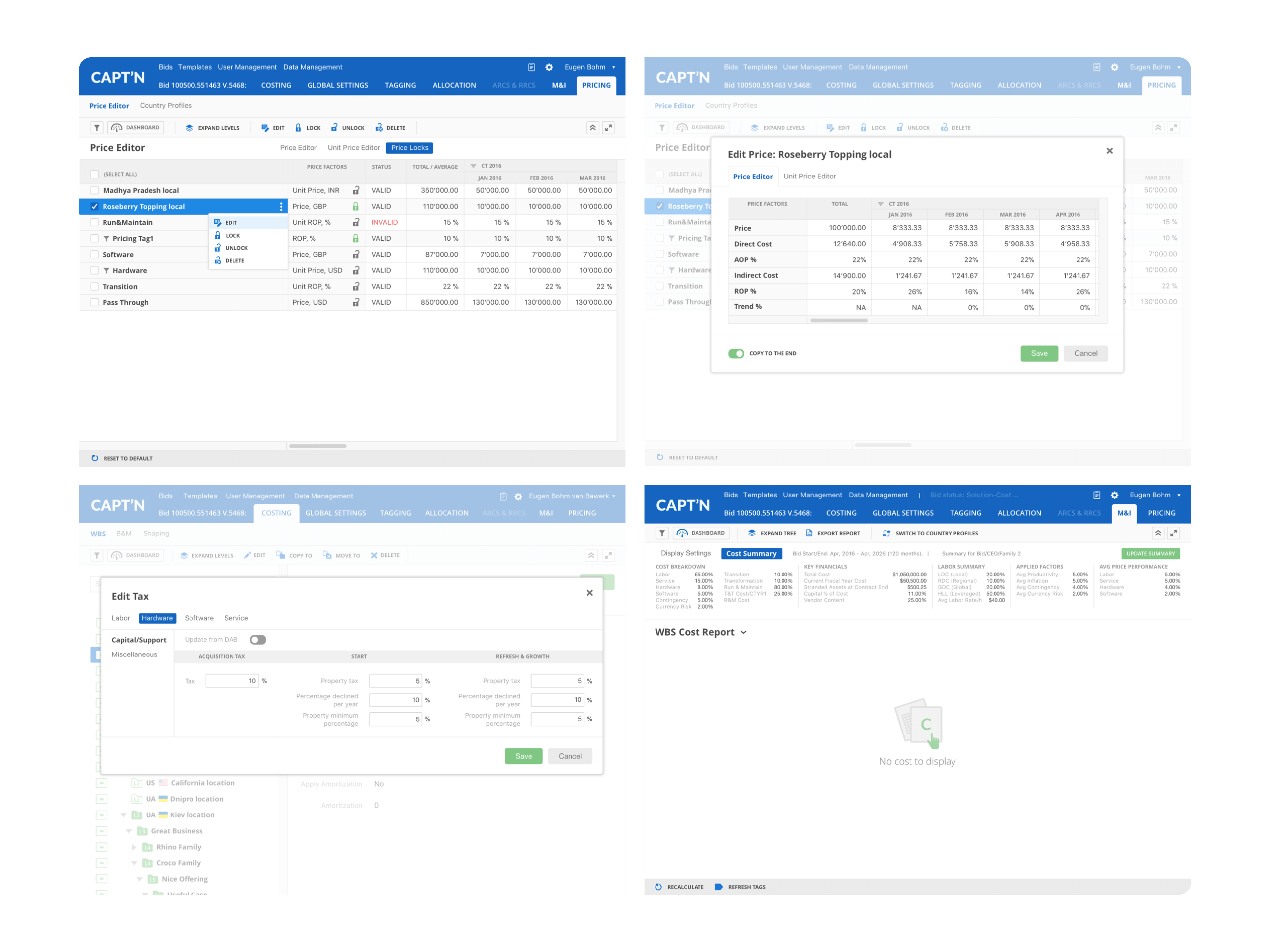Collapse the CT 2016 column group in Price Editor
This screenshot has height=952, width=1270.
pos(473,166)
